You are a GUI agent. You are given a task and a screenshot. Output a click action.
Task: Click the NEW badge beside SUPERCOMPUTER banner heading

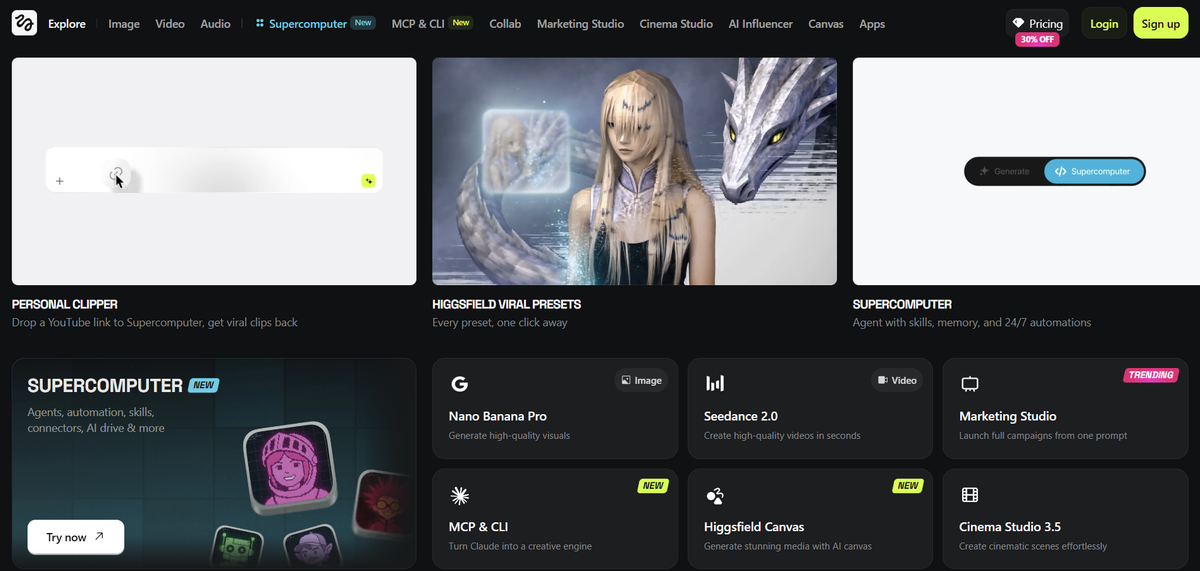pyautogui.click(x=204, y=385)
